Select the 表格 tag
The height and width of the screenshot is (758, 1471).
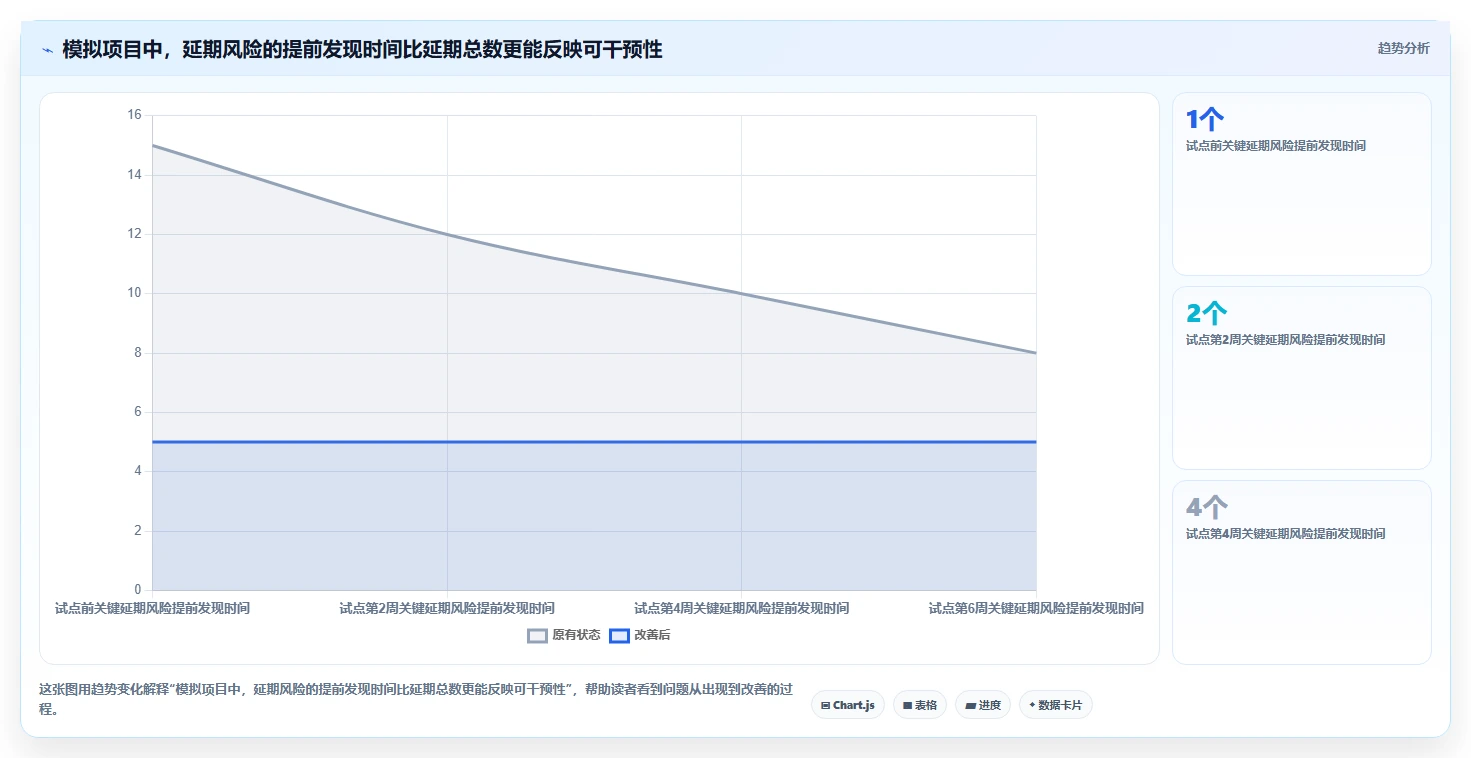(919, 705)
